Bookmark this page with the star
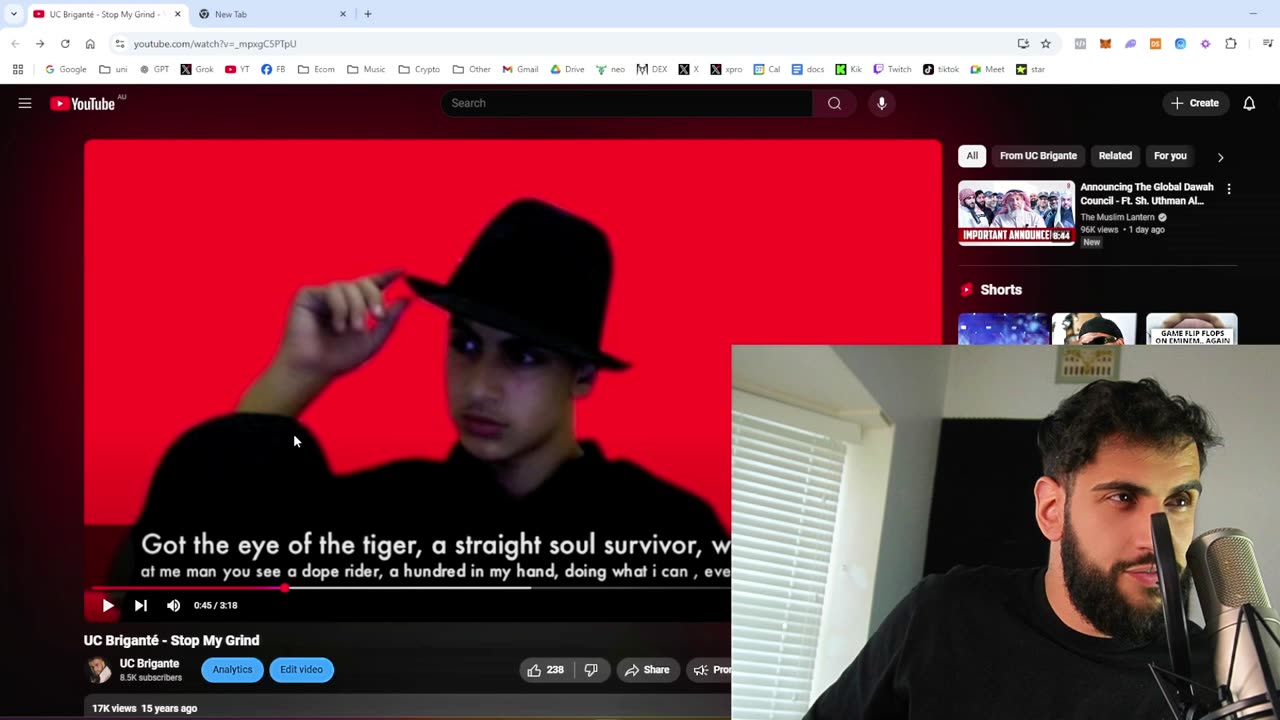 click(x=1046, y=44)
